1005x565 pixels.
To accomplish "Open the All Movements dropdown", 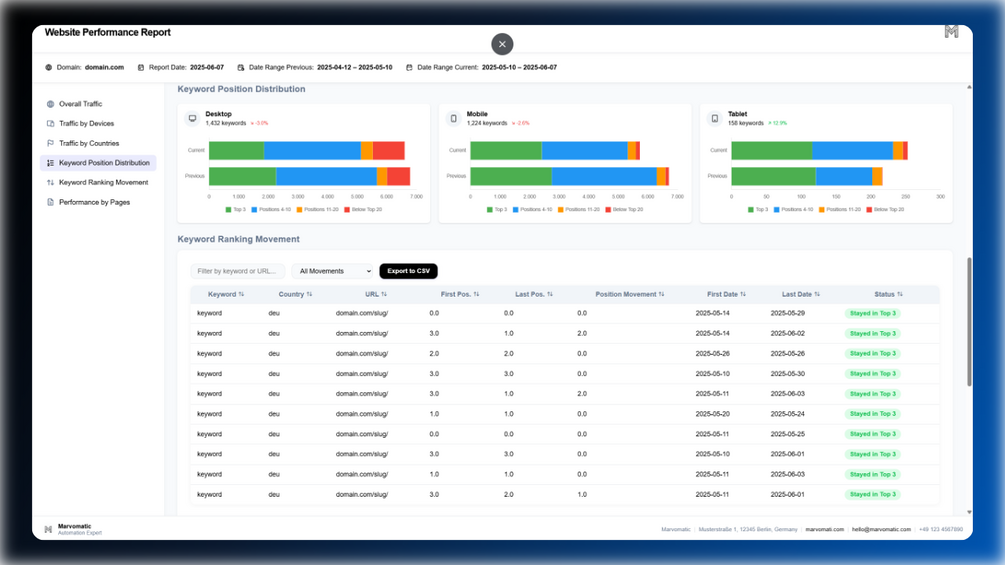I will (332, 271).
